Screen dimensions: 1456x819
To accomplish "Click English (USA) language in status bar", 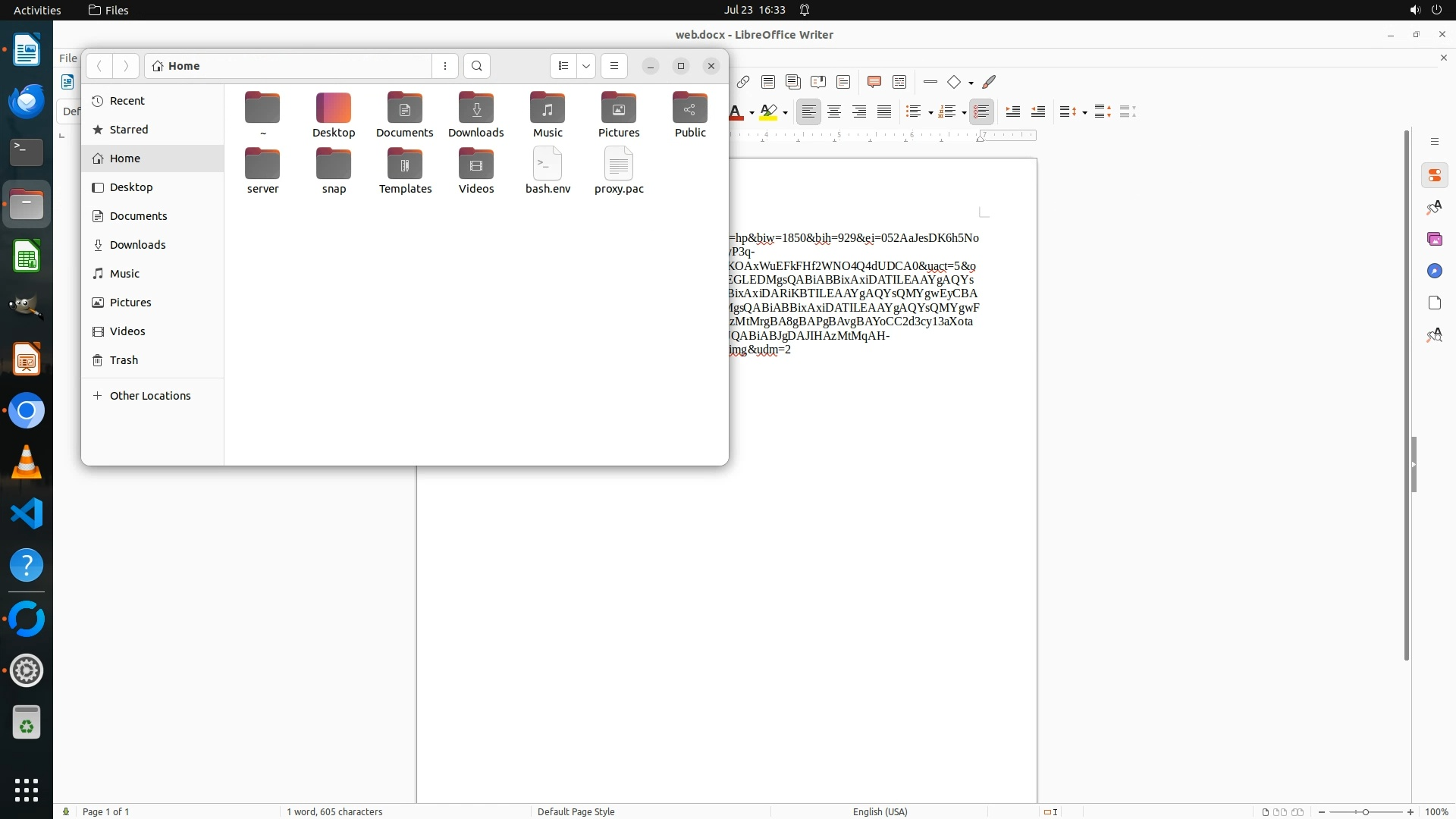I will click(880, 811).
